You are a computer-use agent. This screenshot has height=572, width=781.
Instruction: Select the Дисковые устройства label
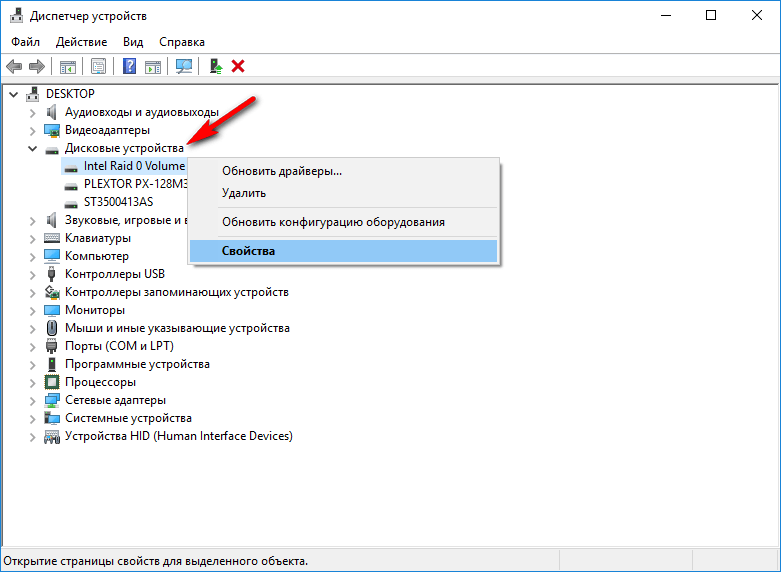pos(124,148)
